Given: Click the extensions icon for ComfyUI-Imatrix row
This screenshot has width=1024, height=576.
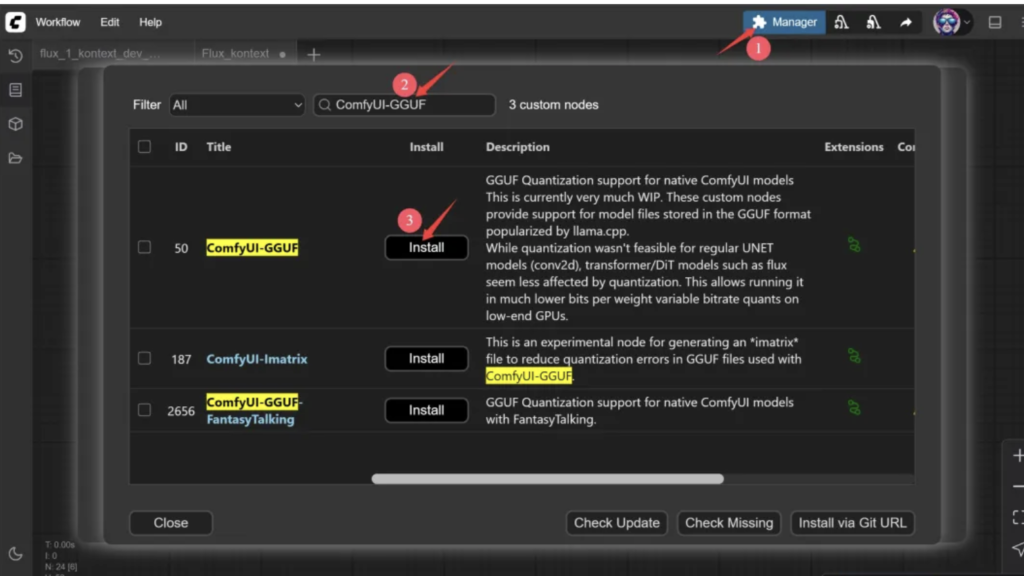Looking at the screenshot, I should [x=854, y=356].
